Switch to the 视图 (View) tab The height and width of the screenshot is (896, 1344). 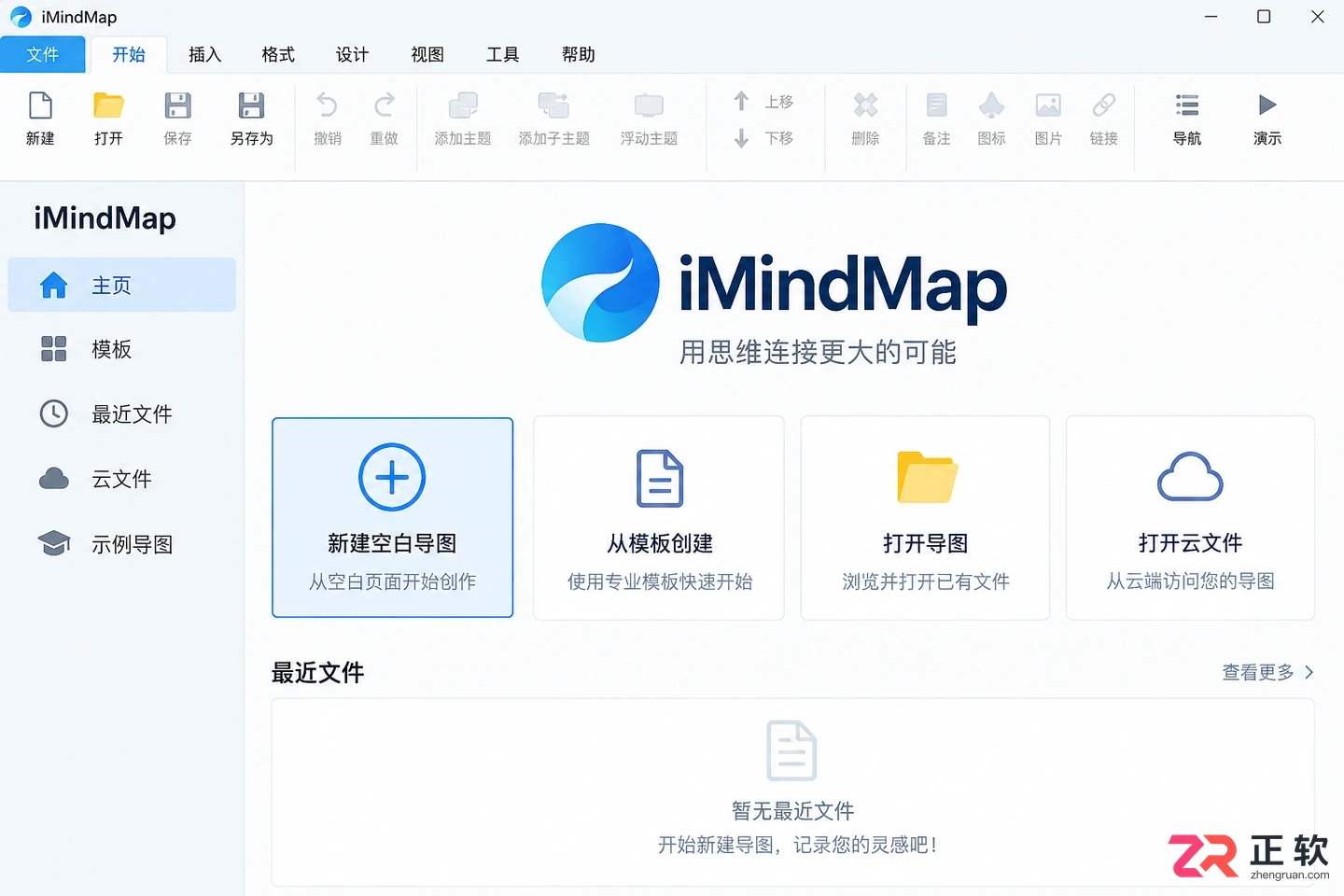[x=427, y=54]
